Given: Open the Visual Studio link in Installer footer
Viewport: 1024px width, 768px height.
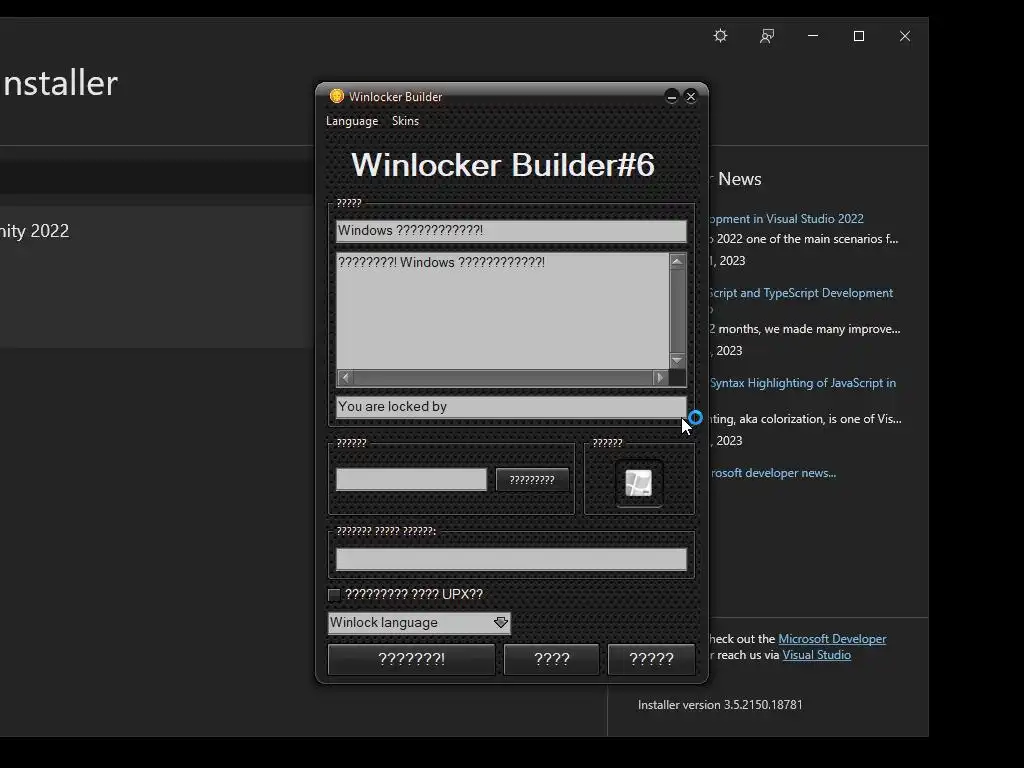Looking at the screenshot, I should (x=816, y=655).
